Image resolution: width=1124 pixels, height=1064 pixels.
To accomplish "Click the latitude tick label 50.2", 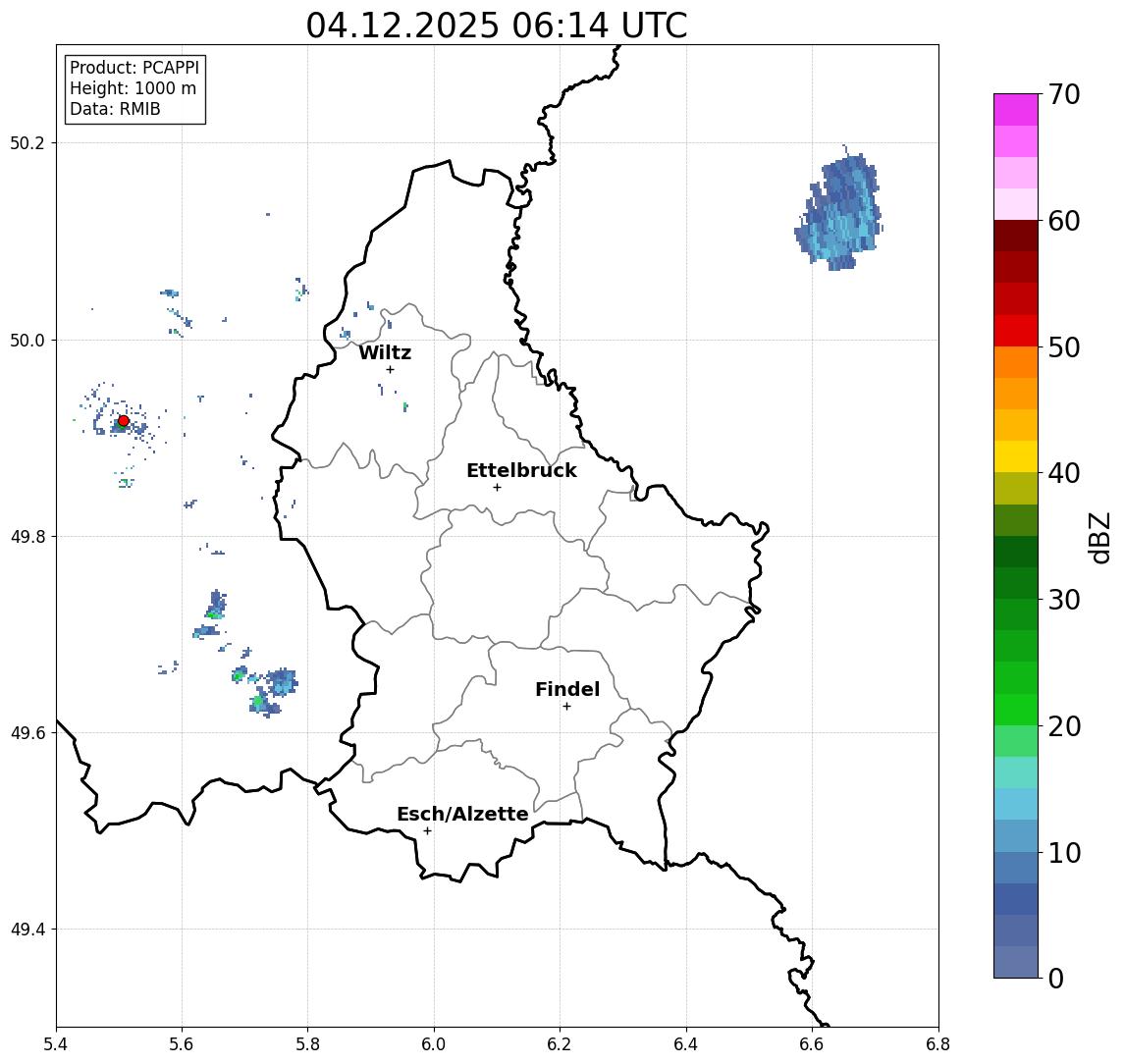I will [27, 142].
